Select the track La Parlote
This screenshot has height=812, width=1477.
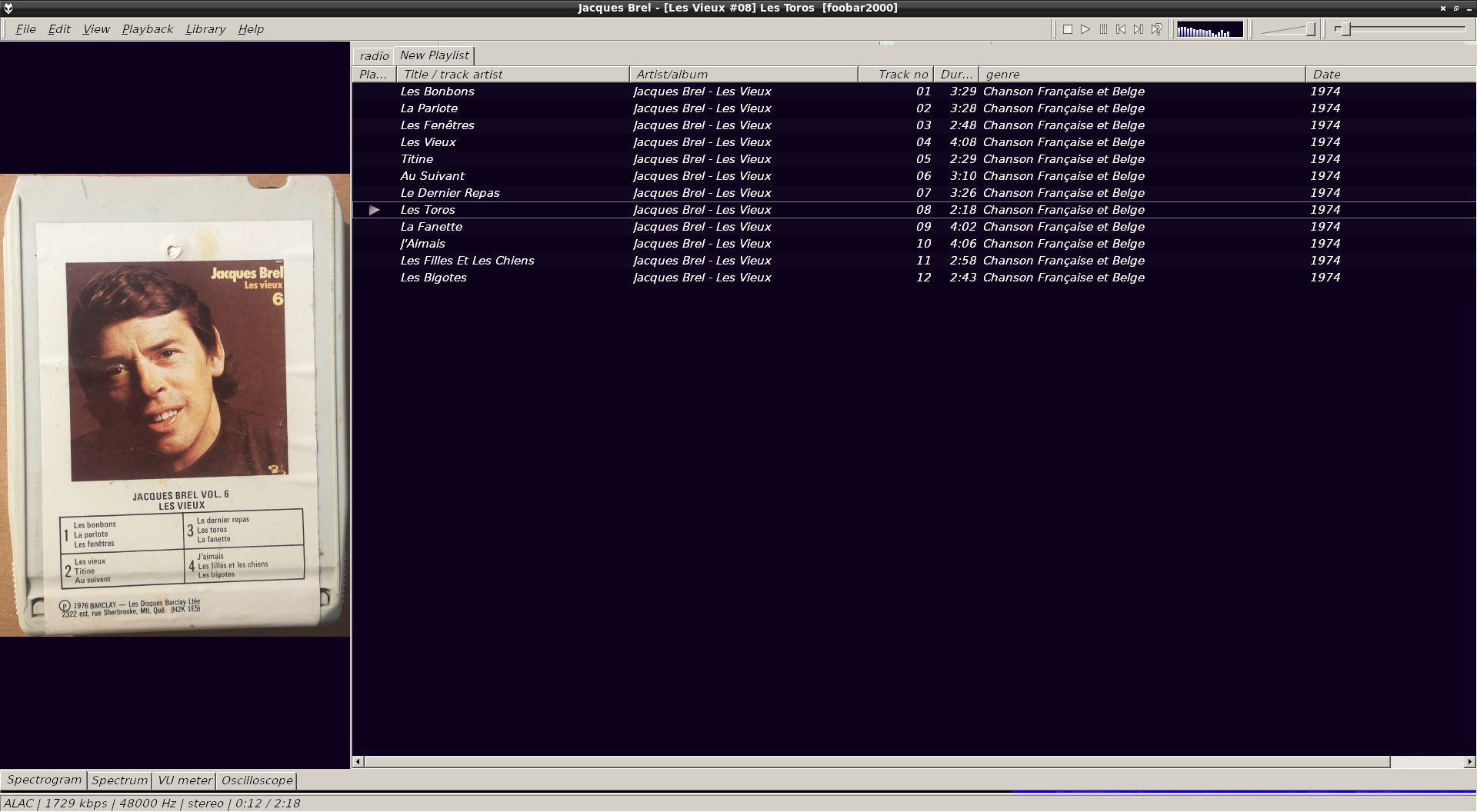click(914, 108)
